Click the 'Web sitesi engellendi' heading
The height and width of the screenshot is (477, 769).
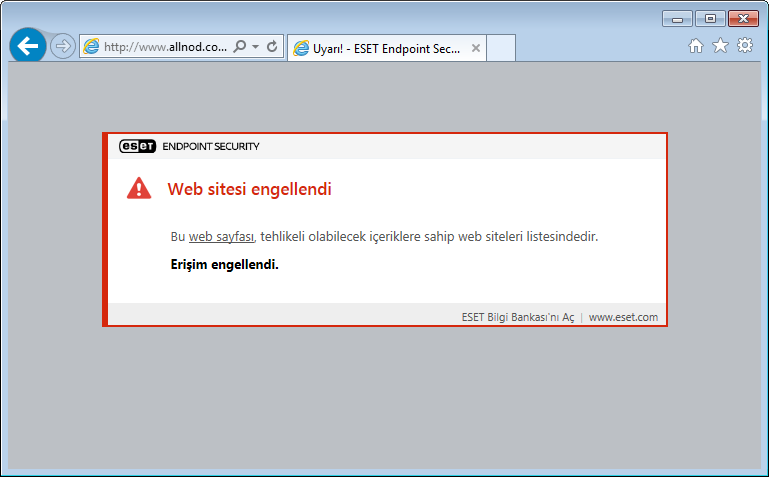pos(249,189)
